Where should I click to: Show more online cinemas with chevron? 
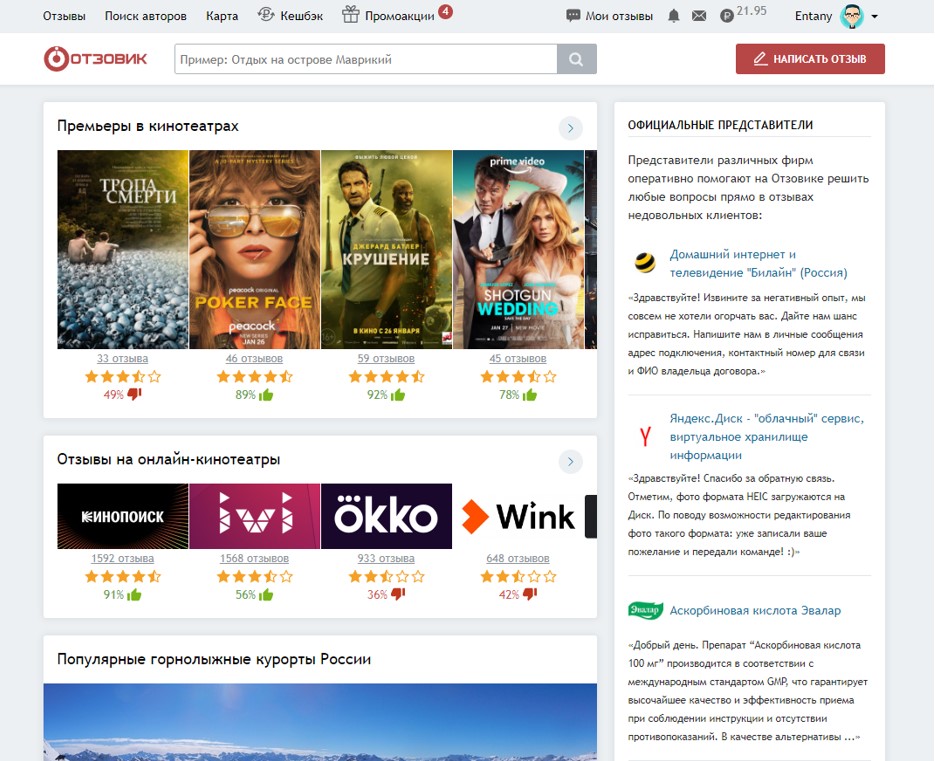tap(571, 461)
